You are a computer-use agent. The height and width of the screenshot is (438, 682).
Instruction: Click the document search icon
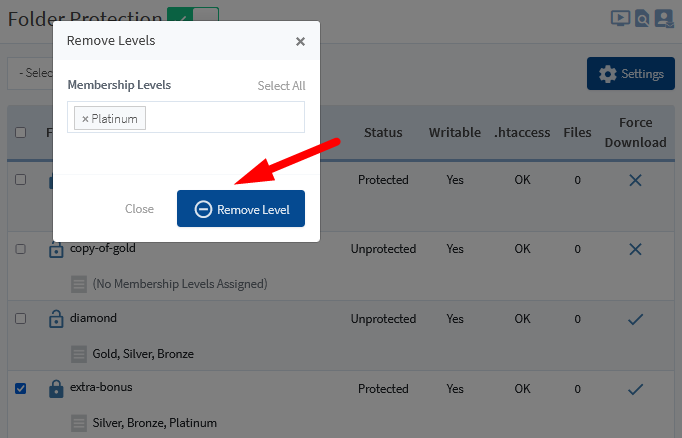pos(642,19)
